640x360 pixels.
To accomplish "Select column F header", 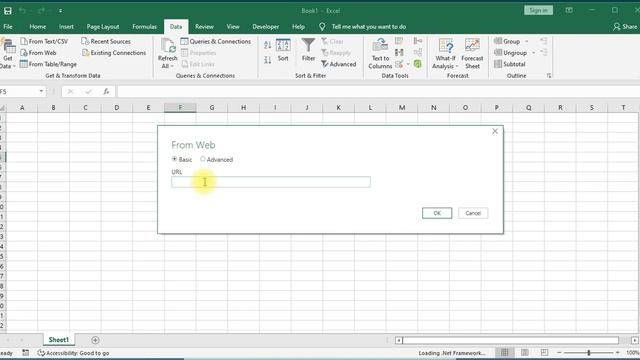I will [180, 108].
